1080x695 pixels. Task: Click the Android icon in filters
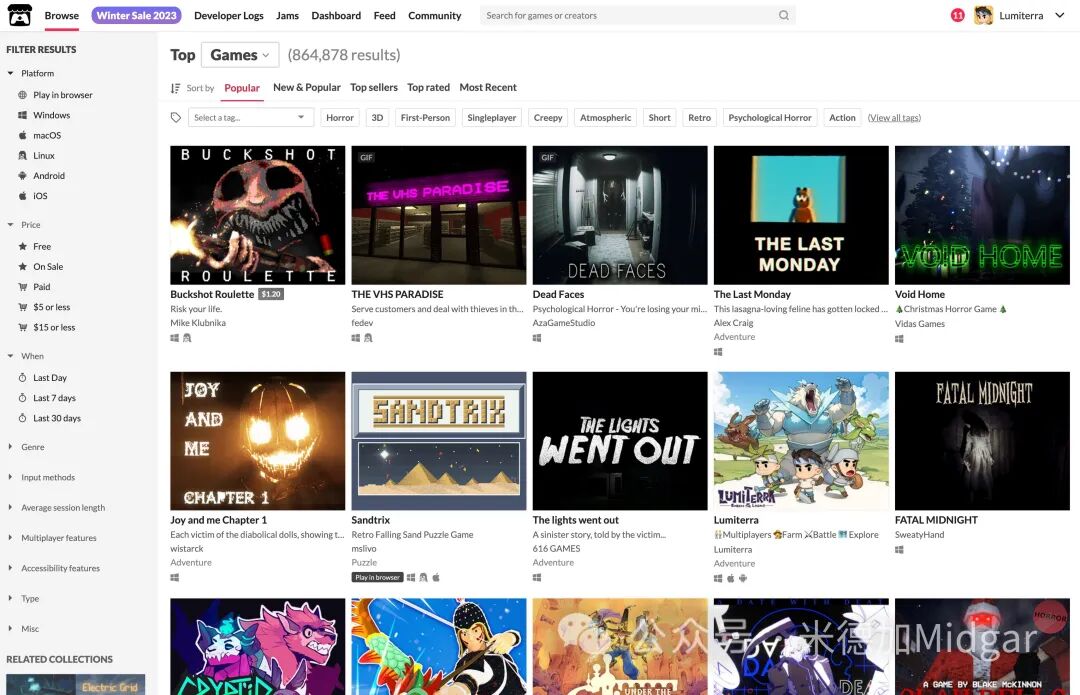click(22, 176)
